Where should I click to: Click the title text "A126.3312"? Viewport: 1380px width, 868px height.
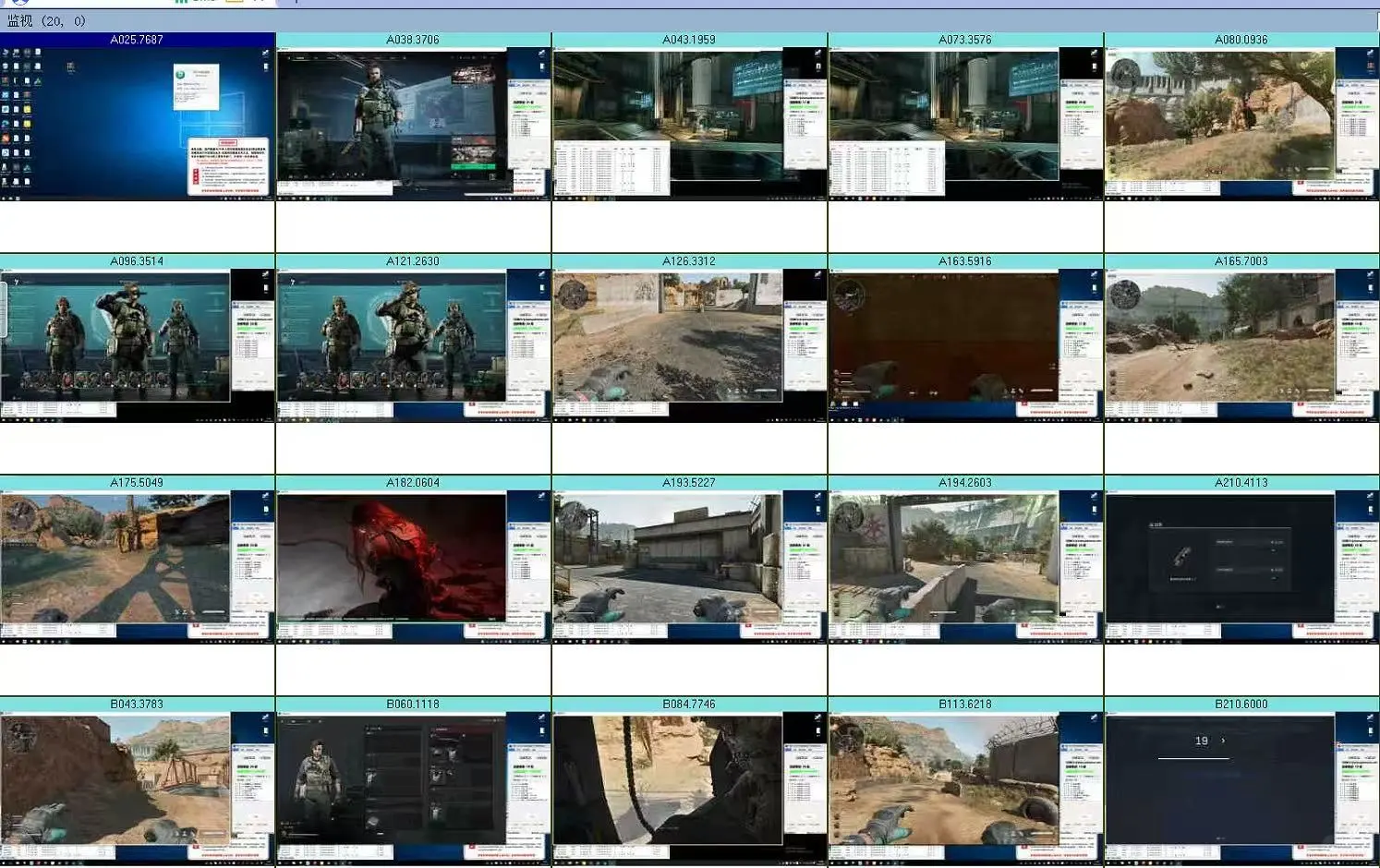tap(689, 261)
